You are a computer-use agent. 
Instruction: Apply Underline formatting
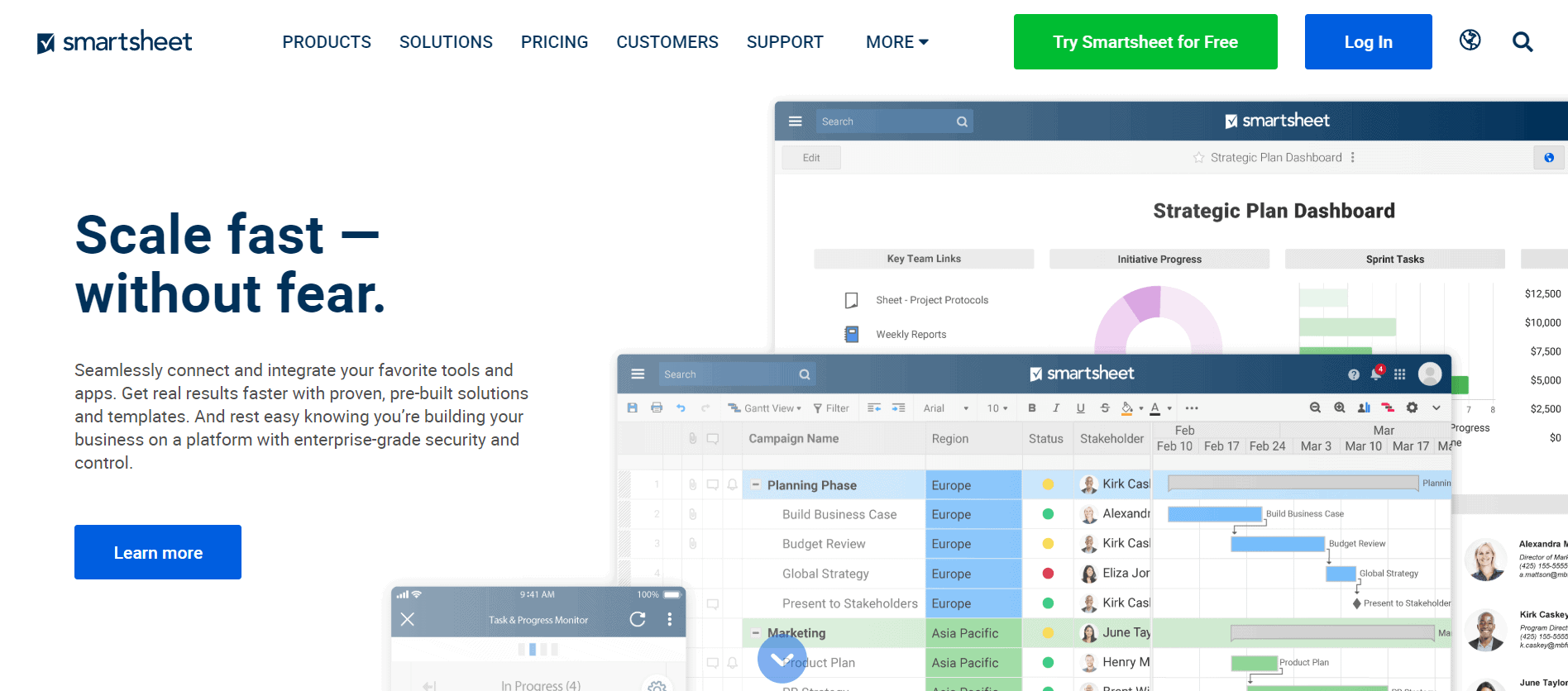pyautogui.click(x=1080, y=407)
